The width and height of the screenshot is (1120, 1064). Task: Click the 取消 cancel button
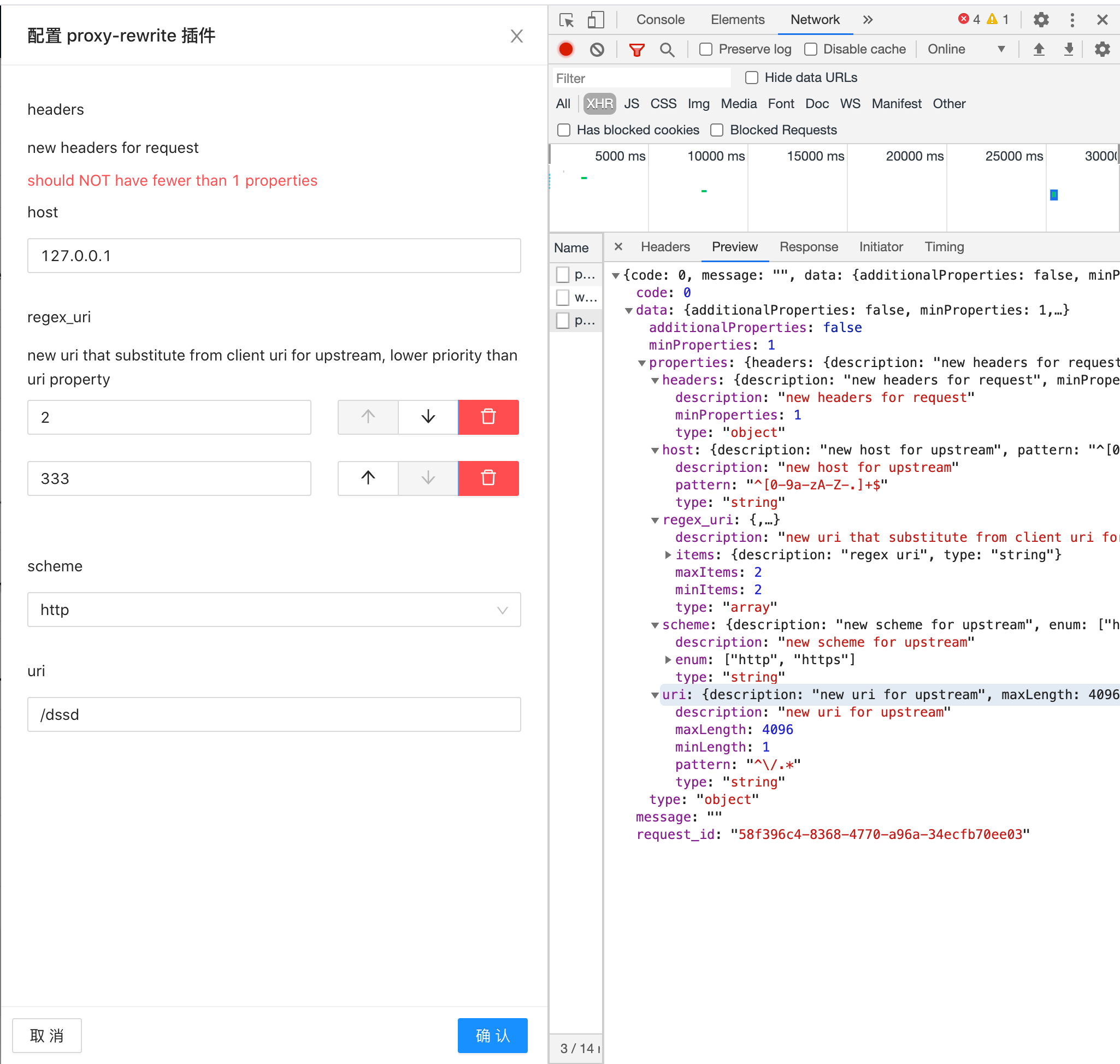[x=47, y=1035]
